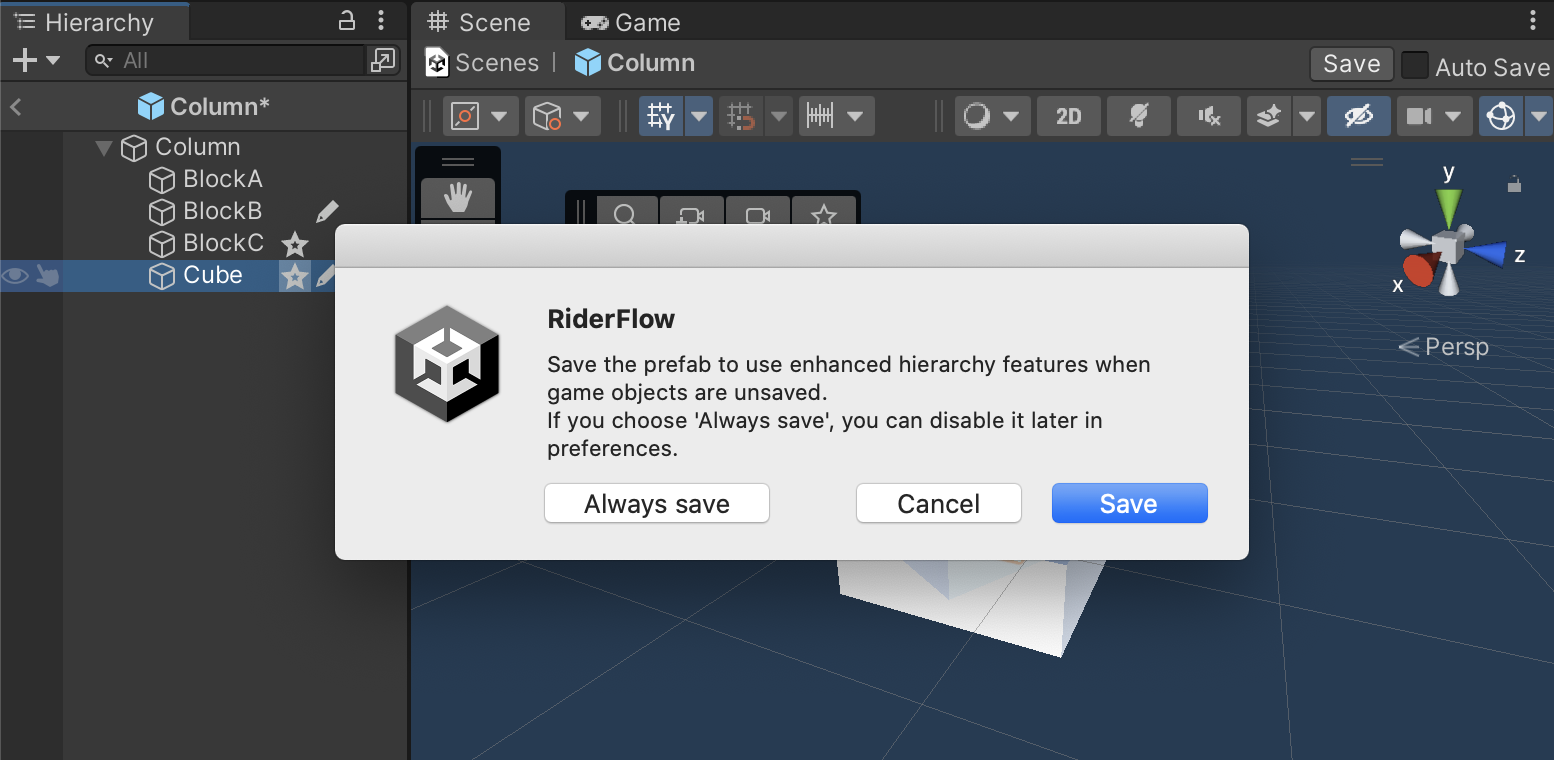
Task: Click the green Y axis gizmo cone
Action: tap(1447, 206)
